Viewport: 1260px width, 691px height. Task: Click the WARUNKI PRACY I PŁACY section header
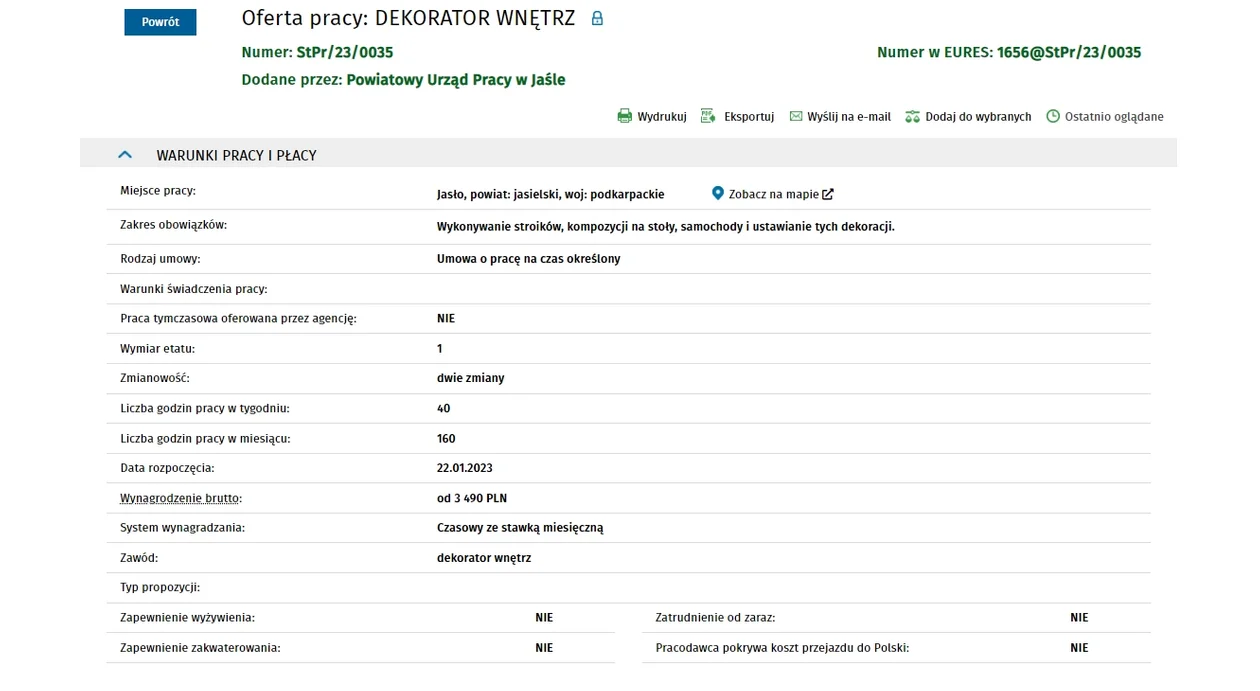tap(628, 155)
